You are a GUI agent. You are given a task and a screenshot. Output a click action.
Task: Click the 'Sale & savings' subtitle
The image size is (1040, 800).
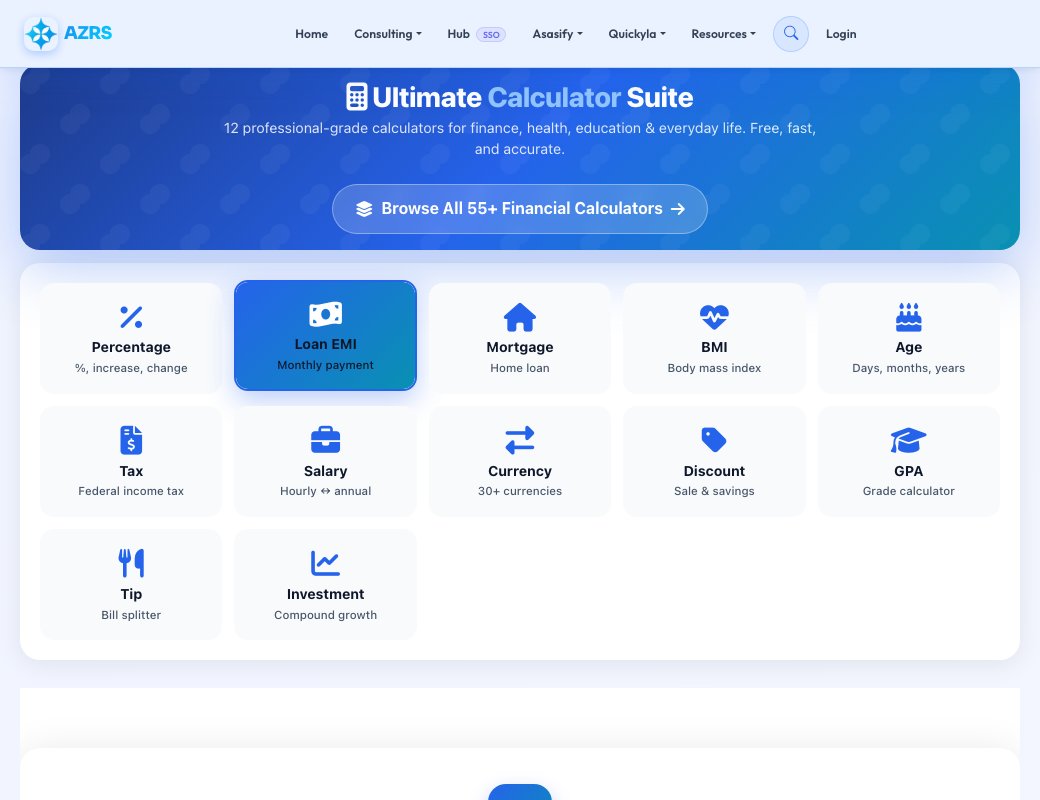714,491
